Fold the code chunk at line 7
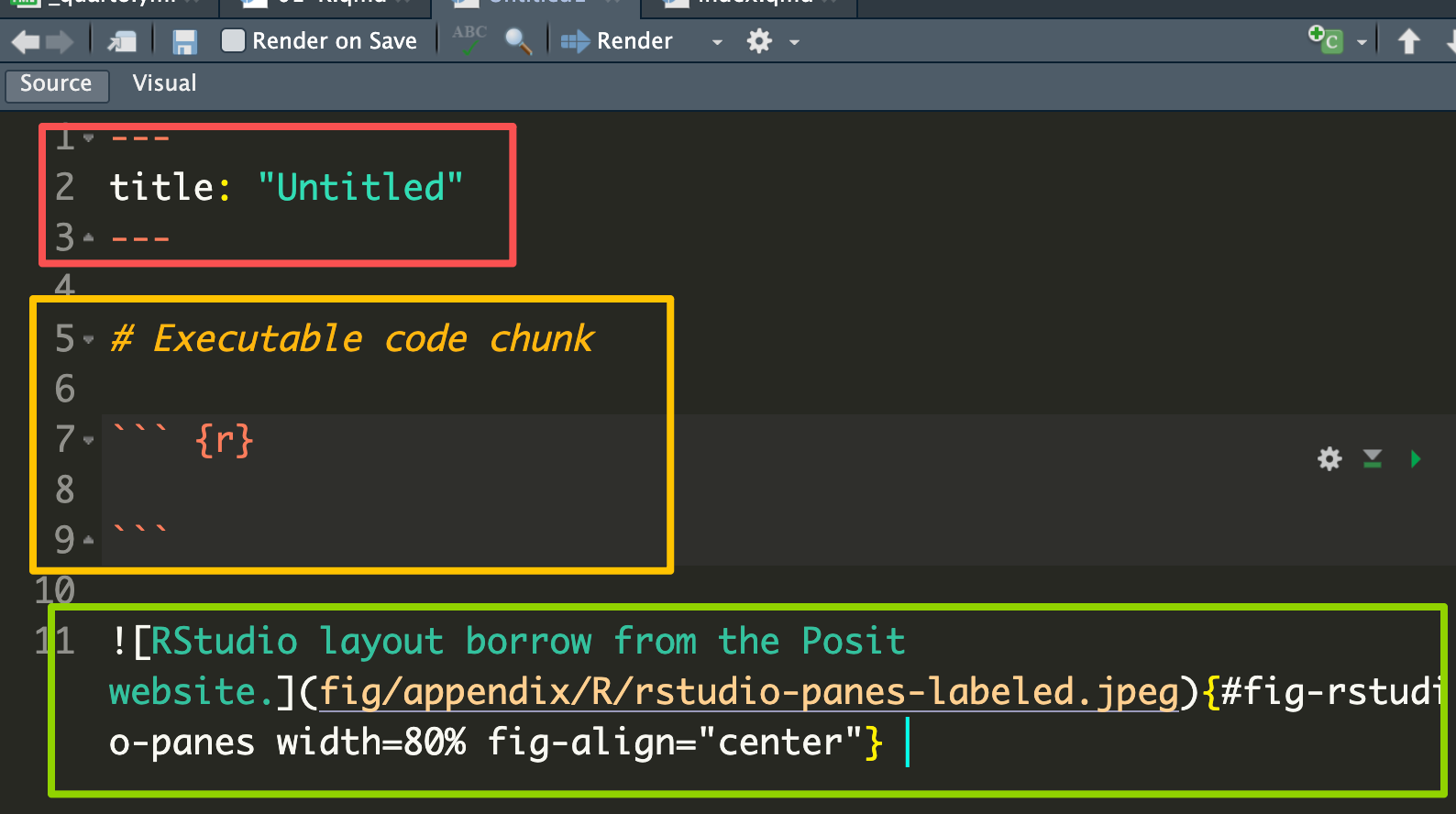Viewport: 1456px width, 814px height. point(89,440)
